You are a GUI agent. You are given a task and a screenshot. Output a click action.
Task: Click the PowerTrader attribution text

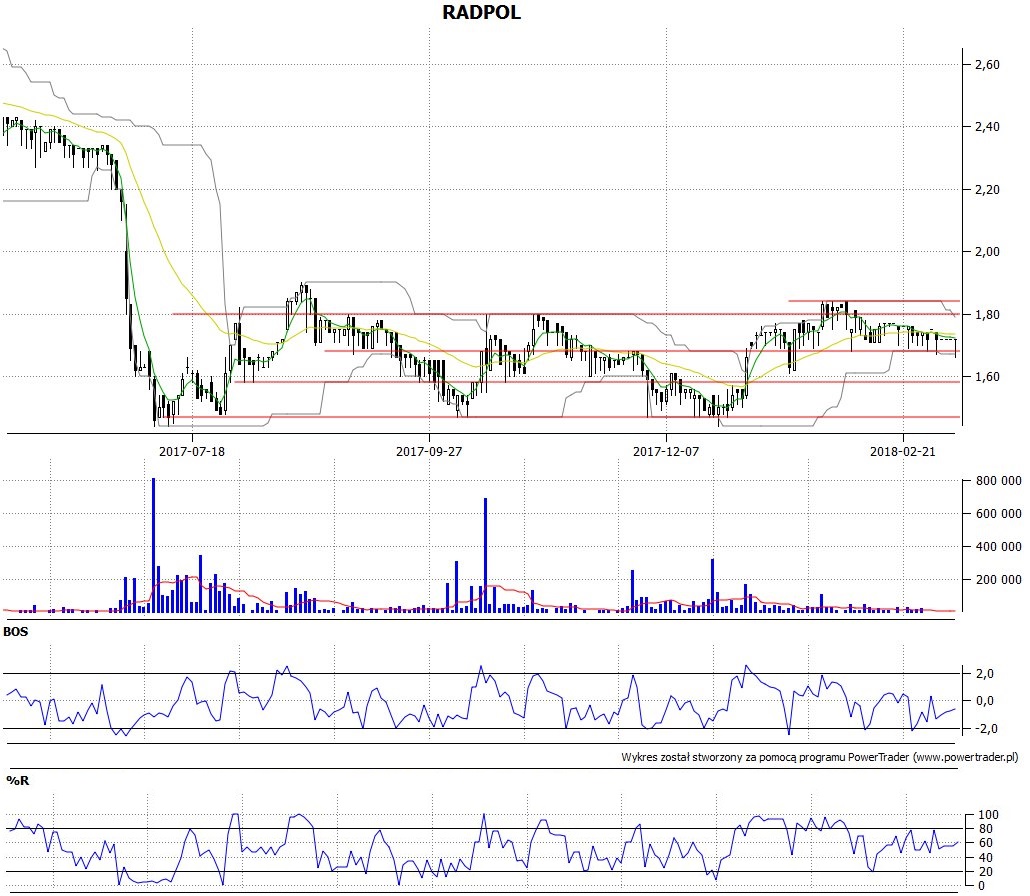tap(820, 757)
